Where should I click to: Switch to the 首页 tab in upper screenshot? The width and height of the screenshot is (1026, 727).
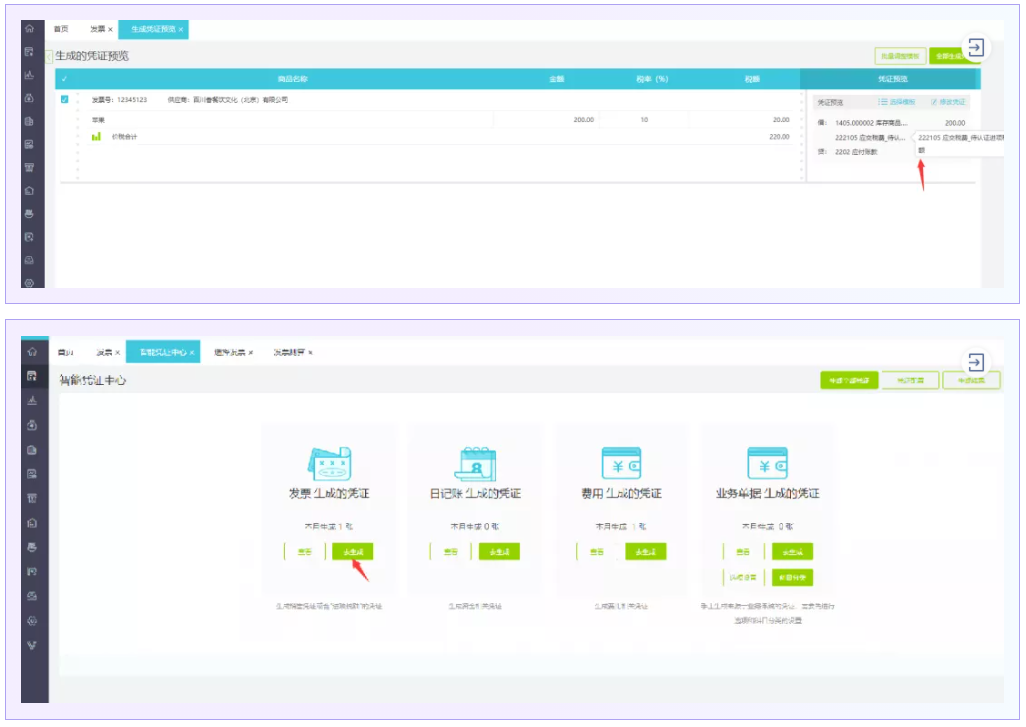click(x=61, y=30)
